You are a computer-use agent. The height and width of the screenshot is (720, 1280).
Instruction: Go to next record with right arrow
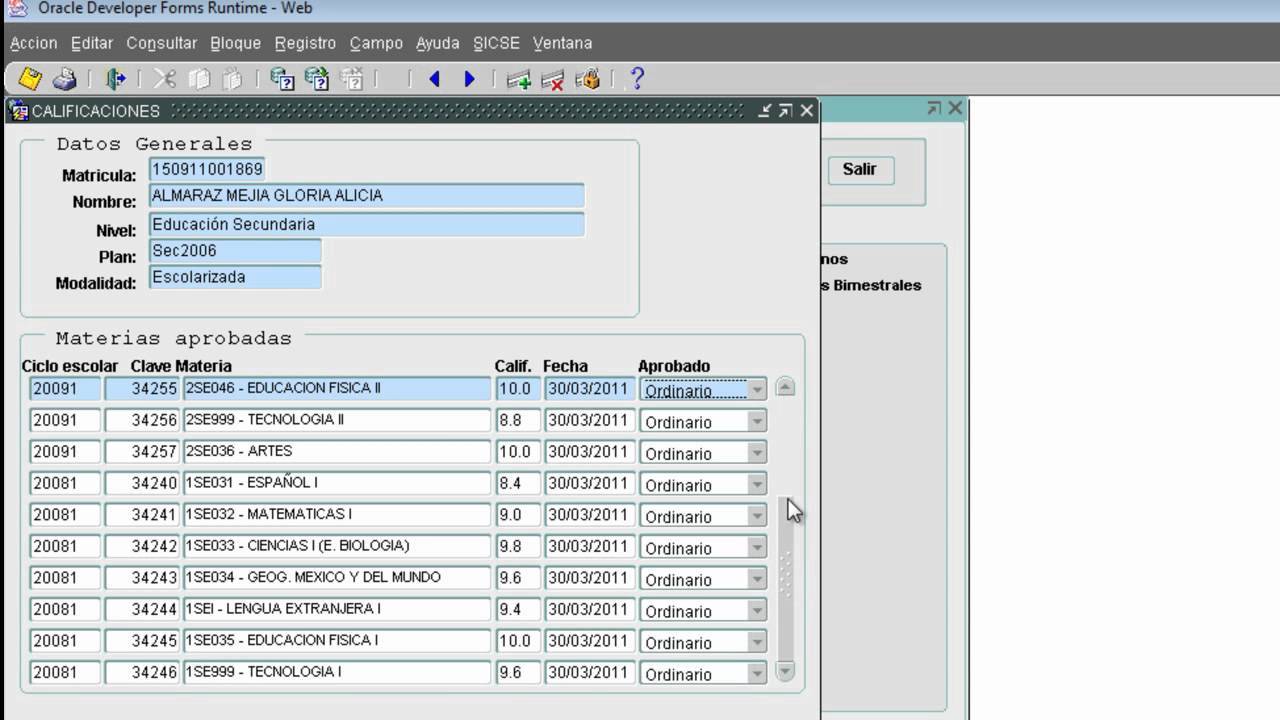469,79
